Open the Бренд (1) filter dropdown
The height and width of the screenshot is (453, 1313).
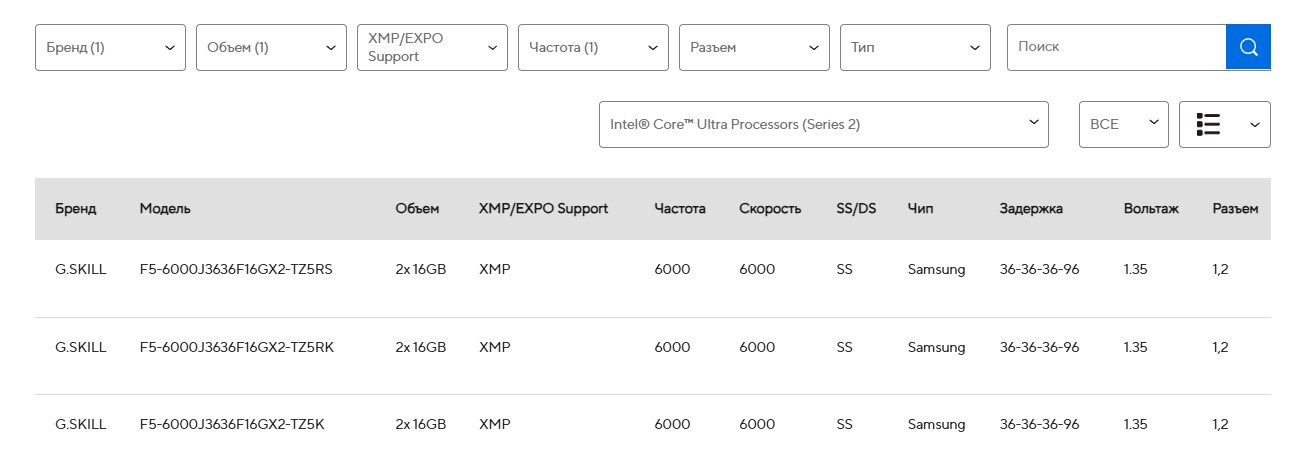point(110,47)
